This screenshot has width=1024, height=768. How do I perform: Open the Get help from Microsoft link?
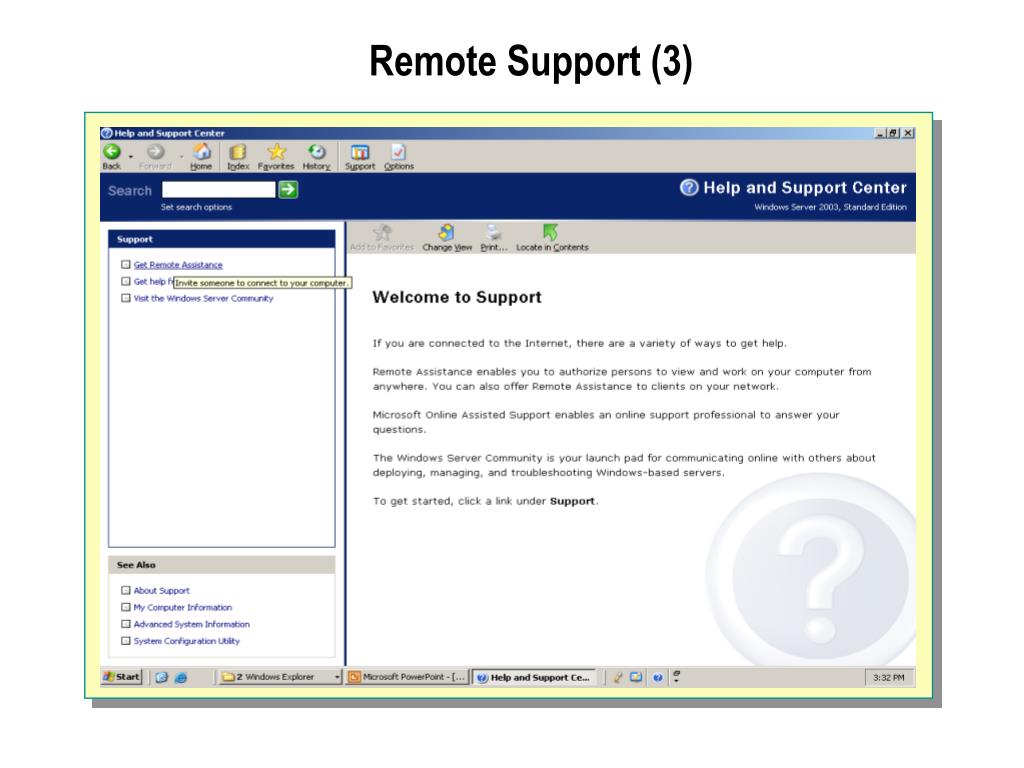(x=153, y=281)
